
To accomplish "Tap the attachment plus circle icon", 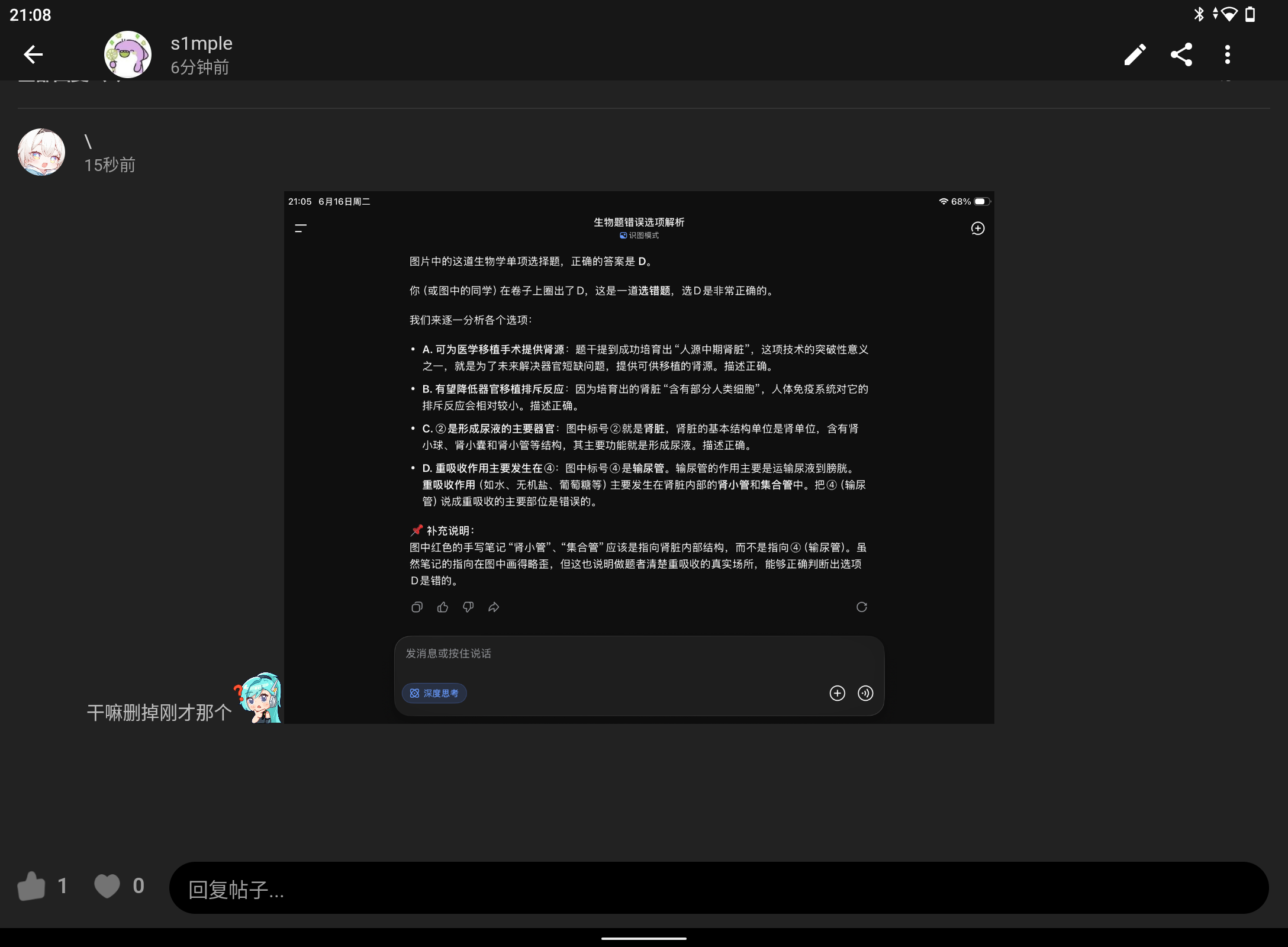I will (x=837, y=693).
